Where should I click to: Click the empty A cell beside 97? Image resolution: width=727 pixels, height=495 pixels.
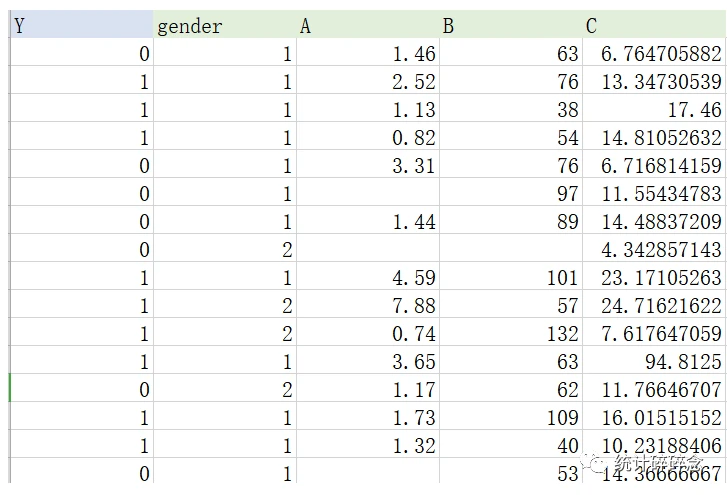tap(367, 194)
